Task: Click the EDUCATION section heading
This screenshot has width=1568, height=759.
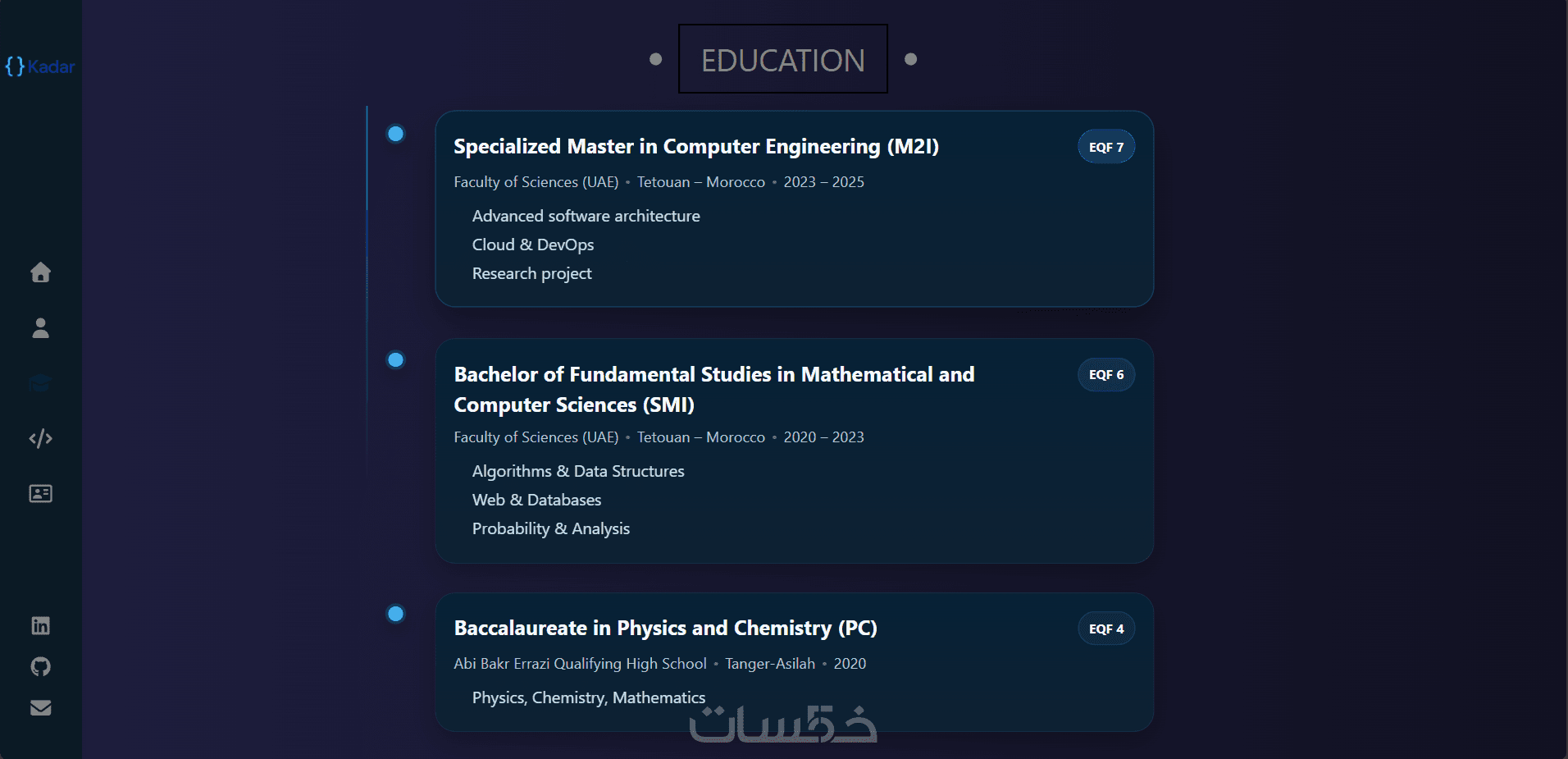Action: tap(782, 60)
